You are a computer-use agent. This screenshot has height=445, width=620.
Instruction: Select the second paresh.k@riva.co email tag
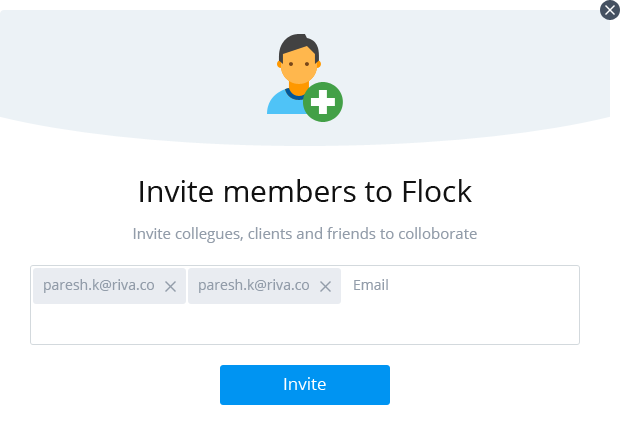pyautogui.click(x=253, y=285)
